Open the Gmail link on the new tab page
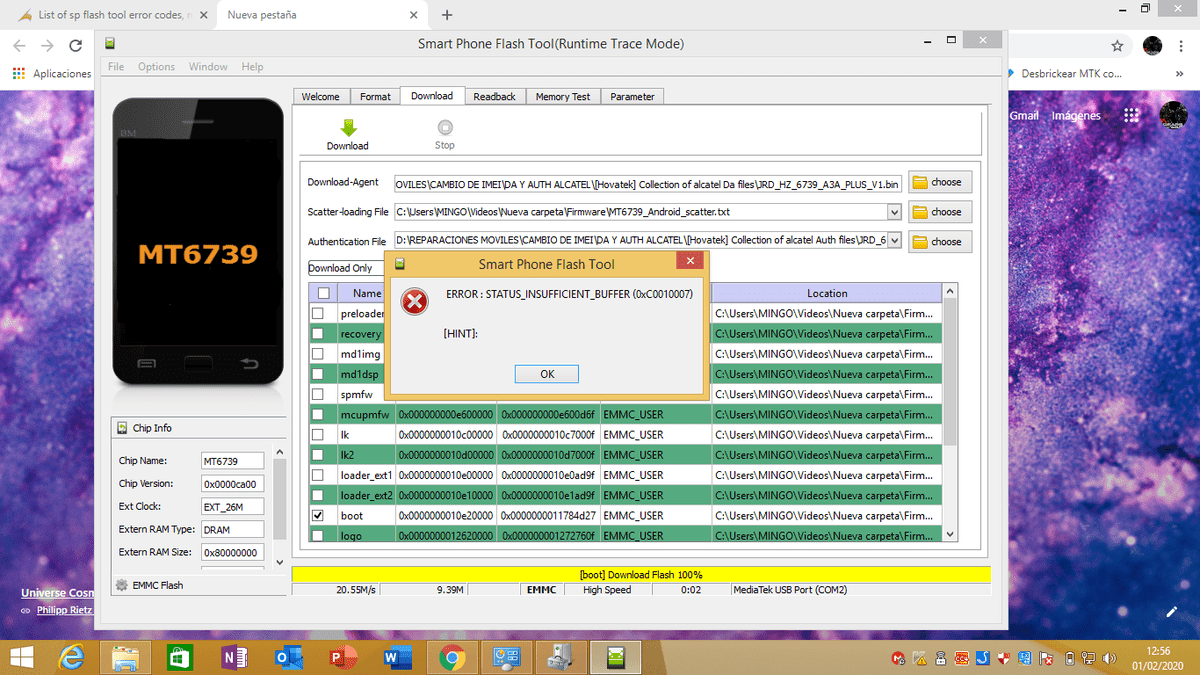Viewport: 1200px width, 675px height. [x=1025, y=116]
